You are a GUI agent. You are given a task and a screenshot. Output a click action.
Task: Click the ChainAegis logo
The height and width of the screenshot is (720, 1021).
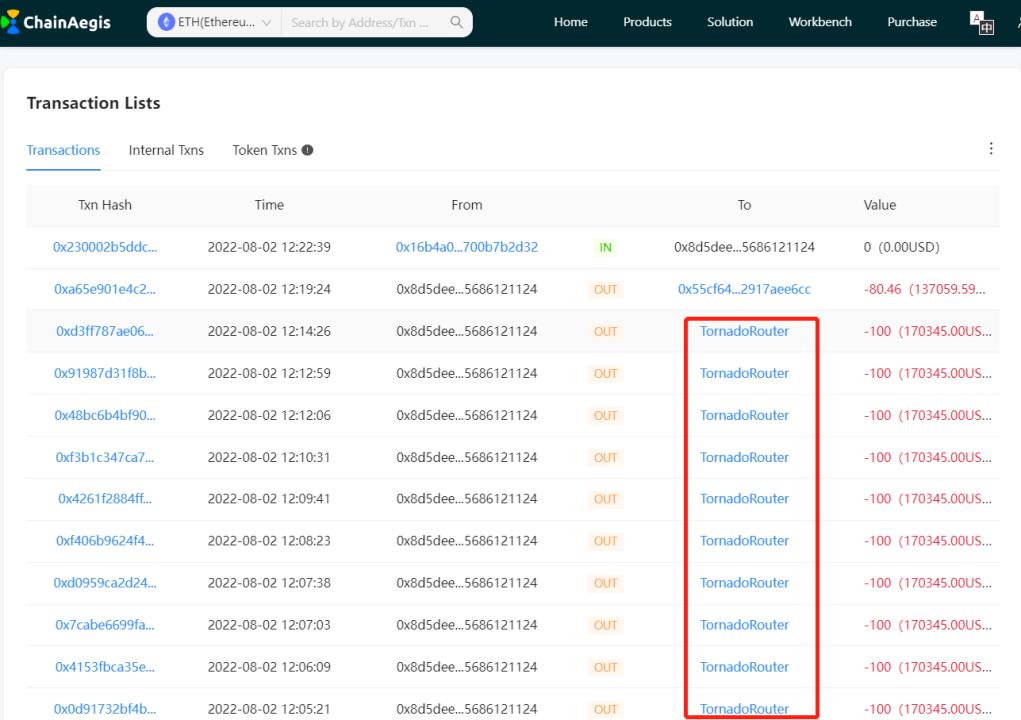pyautogui.click(x=56, y=22)
